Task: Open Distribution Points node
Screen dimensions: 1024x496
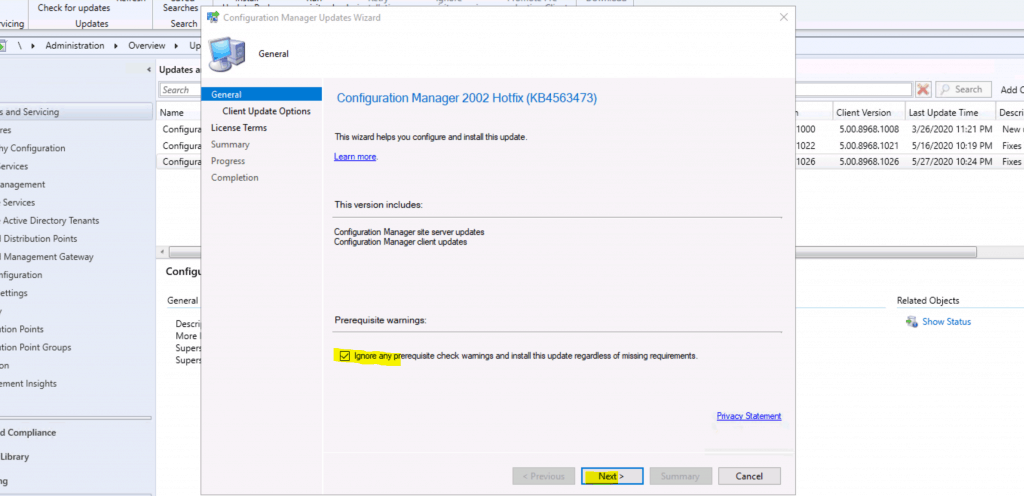Action: click(39, 239)
